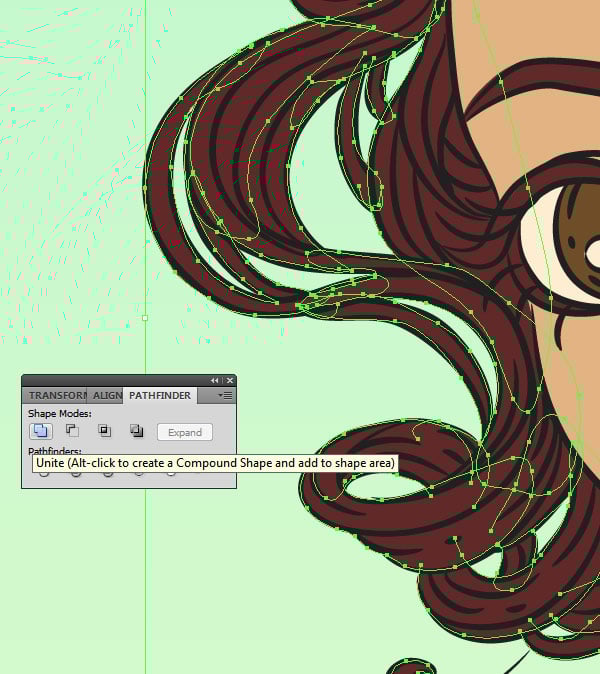Open the Pathfinder panel options menu
The image size is (600, 674).
[225, 395]
